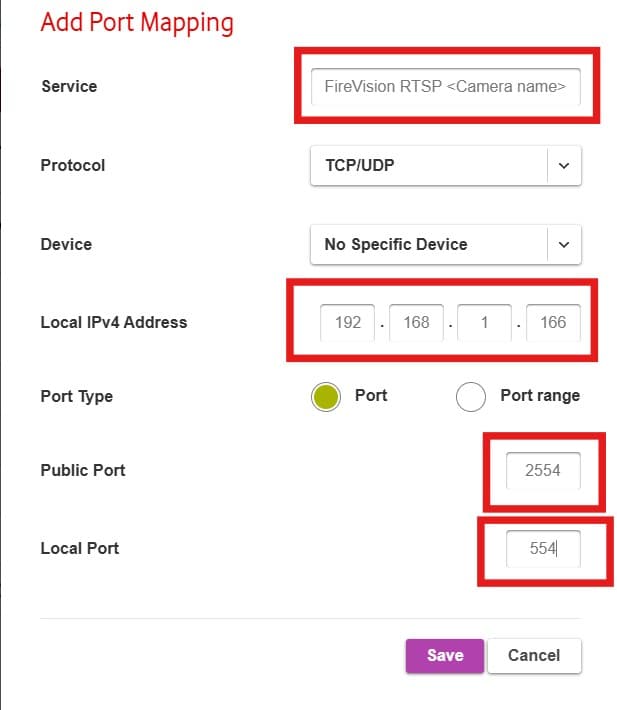Open the Device selection dropdown
The image size is (617, 710).
coord(445,244)
